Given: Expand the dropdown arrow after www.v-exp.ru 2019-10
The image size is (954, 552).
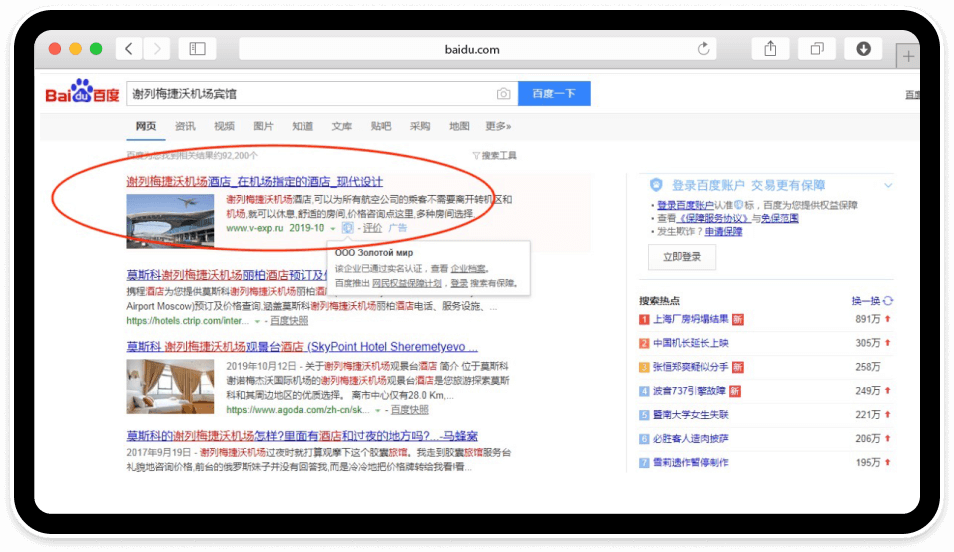Looking at the screenshot, I should [x=333, y=229].
